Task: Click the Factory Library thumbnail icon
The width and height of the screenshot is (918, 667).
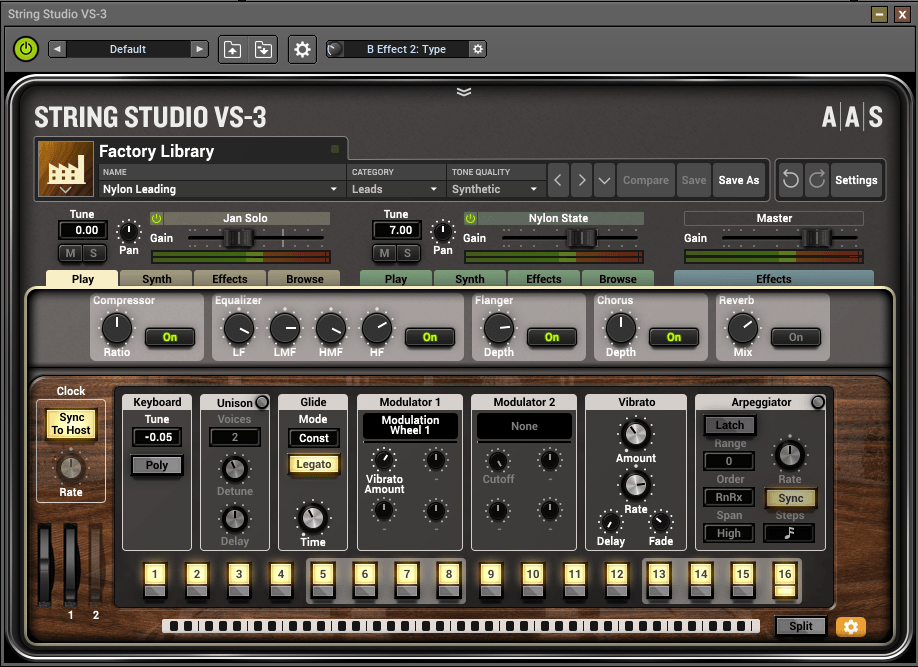Action: click(x=66, y=168)
